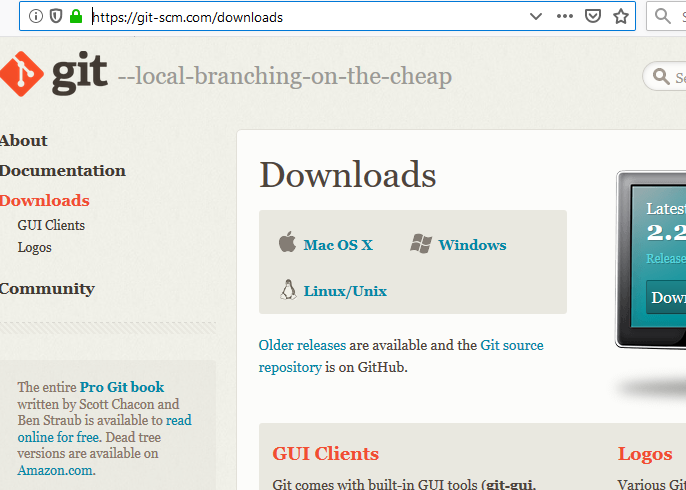Viewport: 686px width, 490px height.
Task: Open GUI Clients in the sidebar
Action: 51,225
